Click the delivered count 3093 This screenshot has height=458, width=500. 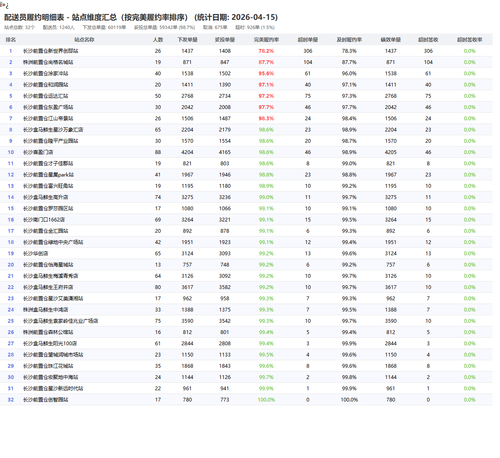point(225,254)
